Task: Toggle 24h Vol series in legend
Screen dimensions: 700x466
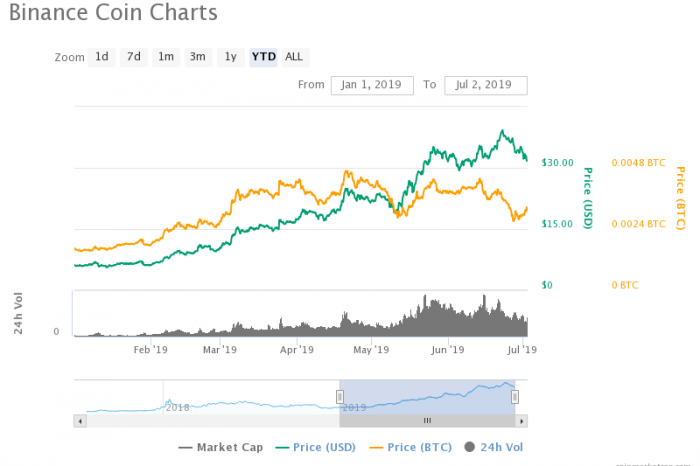Action: [494, 447]
